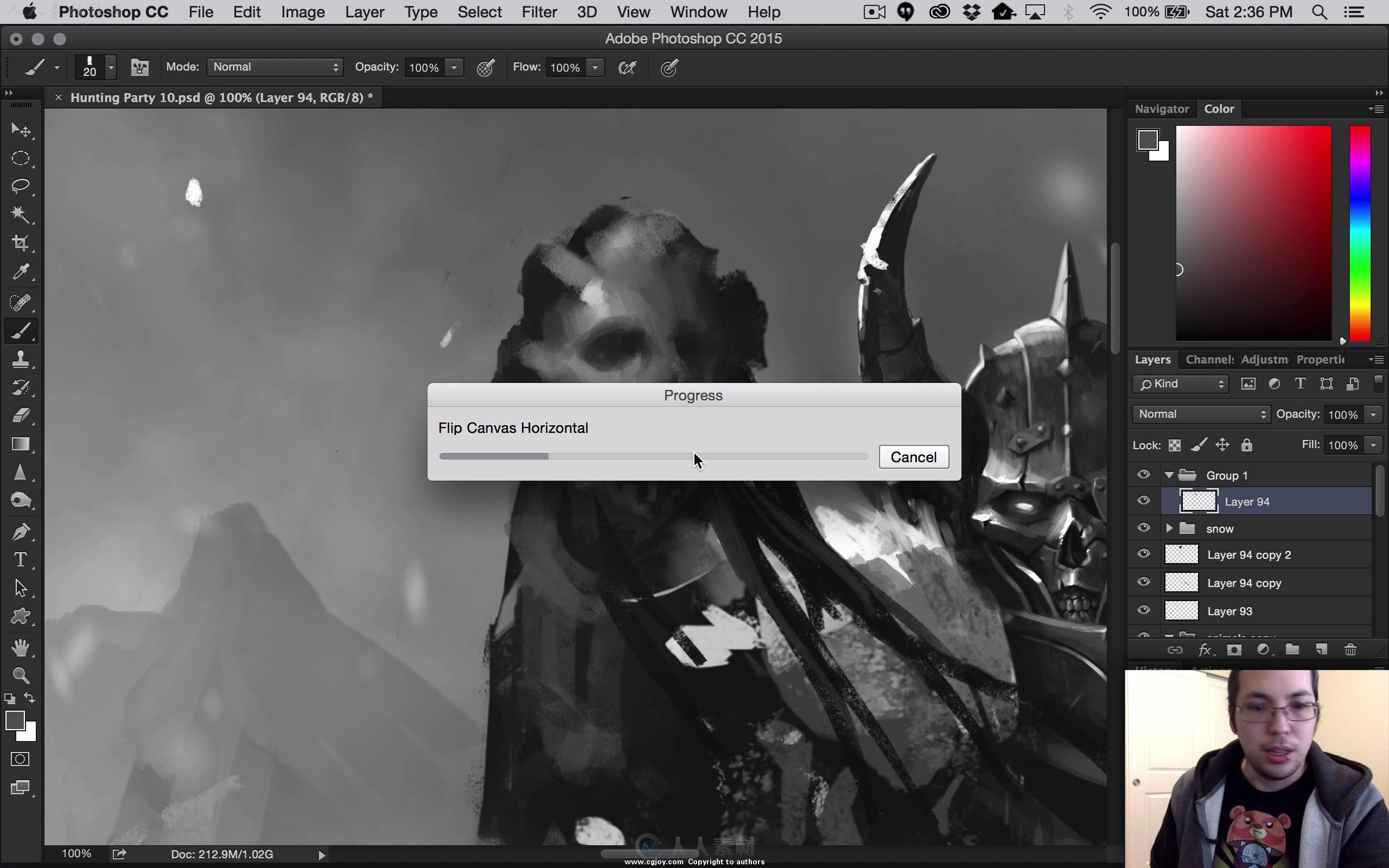The image size is (1389, 868).
Task: Select the Lasso tool
Action: pyautogui.click(x=21, y=187)
